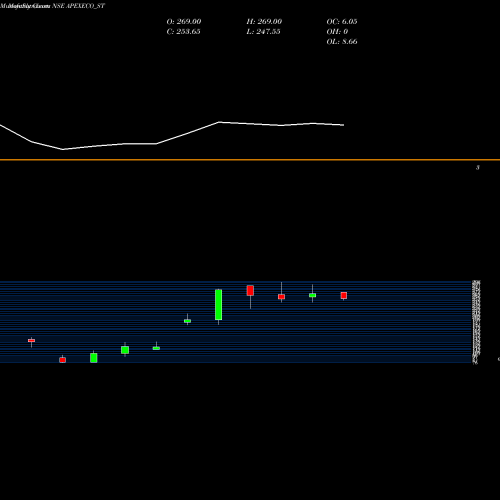Viewport: 500px width, 500px height.
Task: Click the small green candle just before the tallest green candle
Action: [187, 321]
